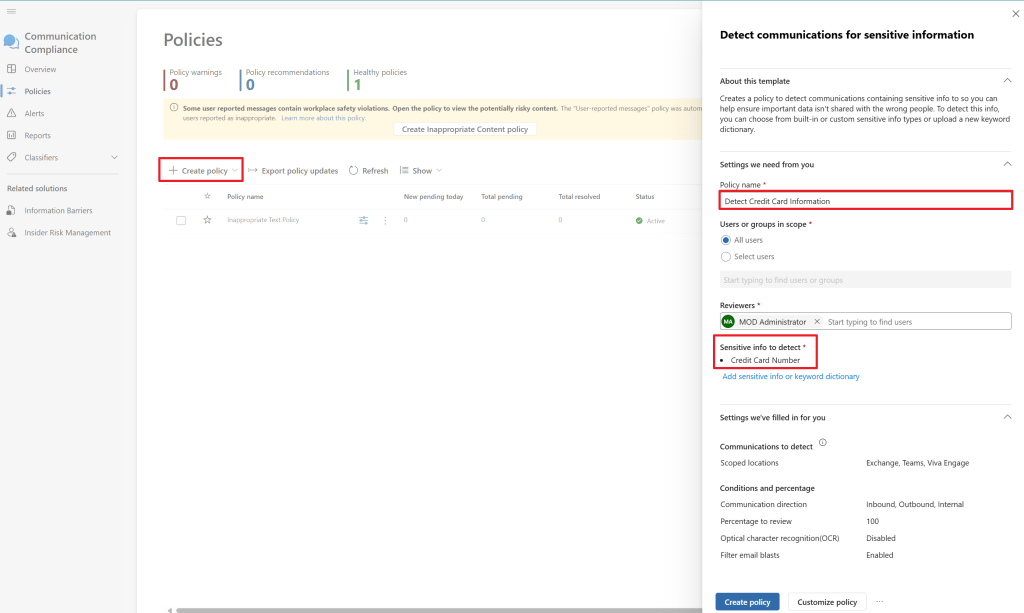Viewport: 1024px width, 613px height.
Task: Remove MOD Administrator from Reviewers
Action: tap(817, 322)
